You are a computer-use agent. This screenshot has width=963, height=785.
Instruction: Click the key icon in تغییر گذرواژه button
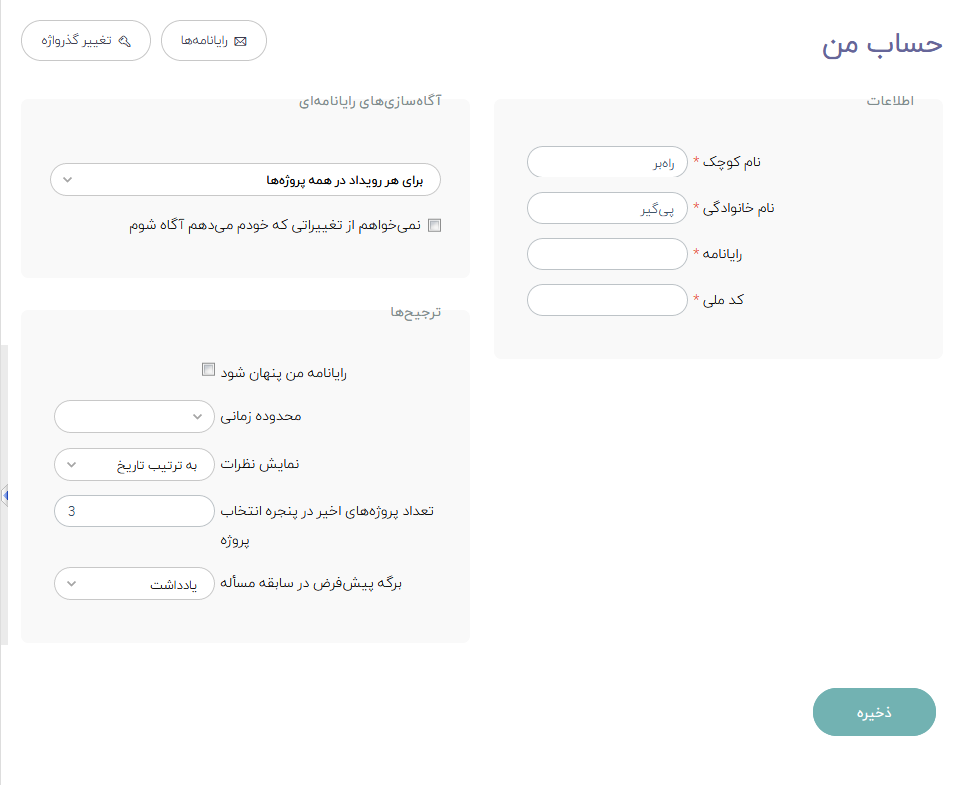pos(125,41)
